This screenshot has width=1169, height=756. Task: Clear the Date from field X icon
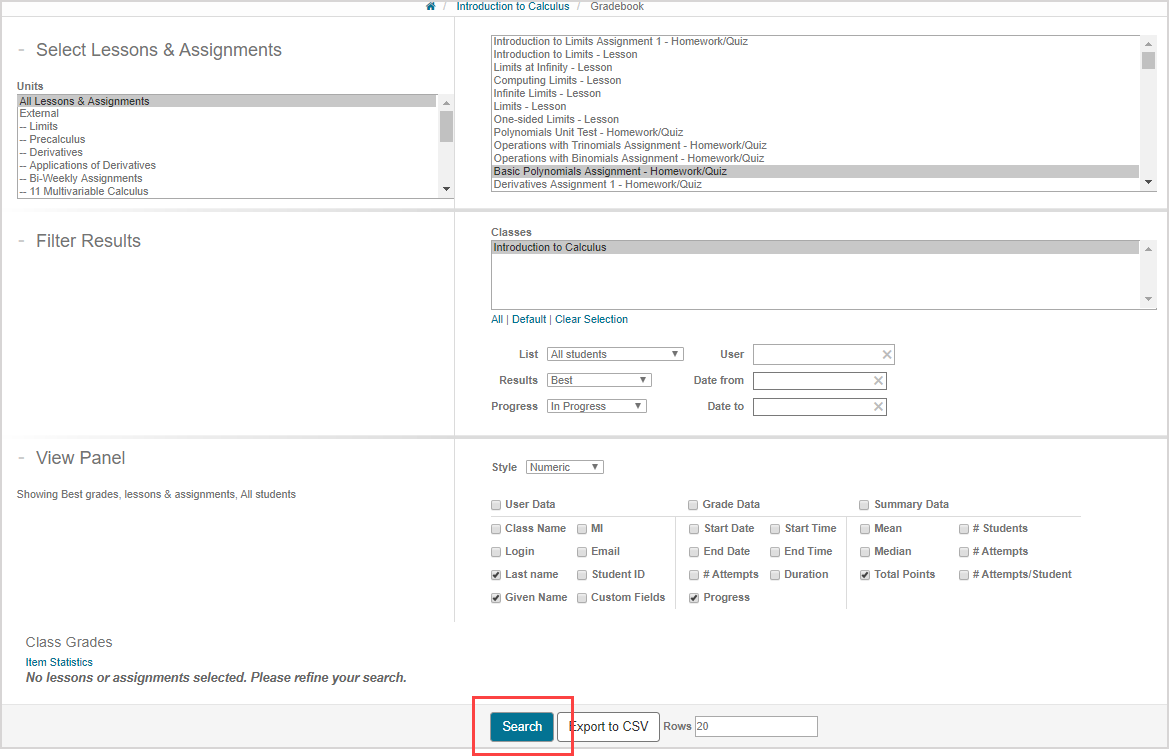[878, 381]
